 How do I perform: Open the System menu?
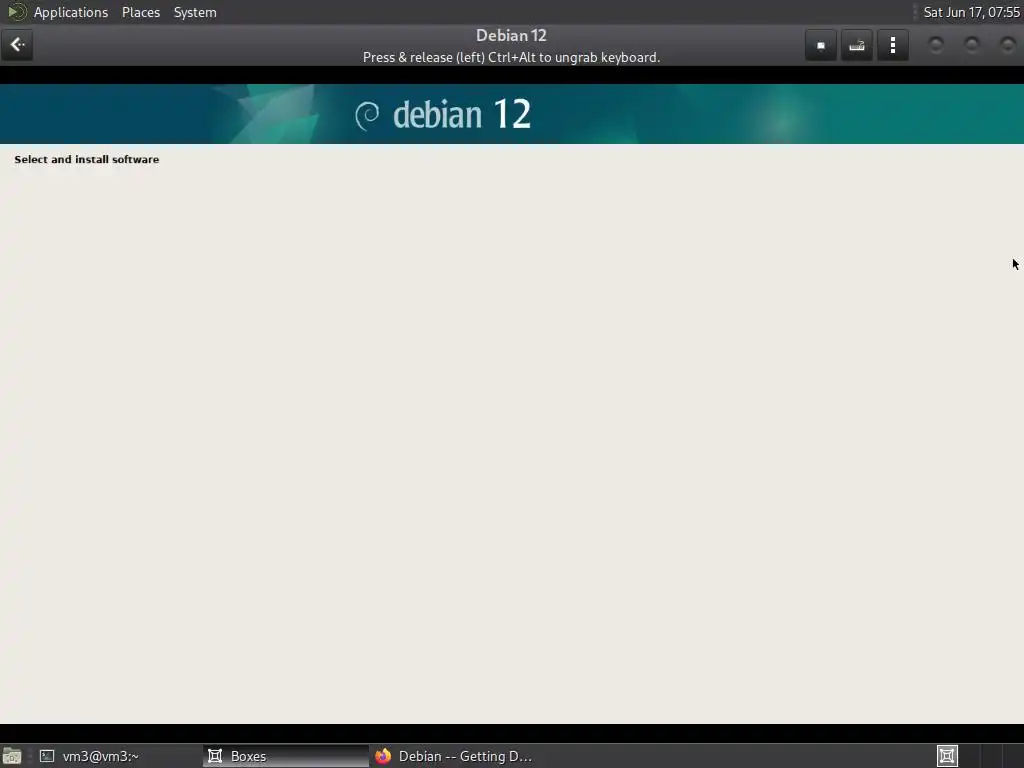195,12
